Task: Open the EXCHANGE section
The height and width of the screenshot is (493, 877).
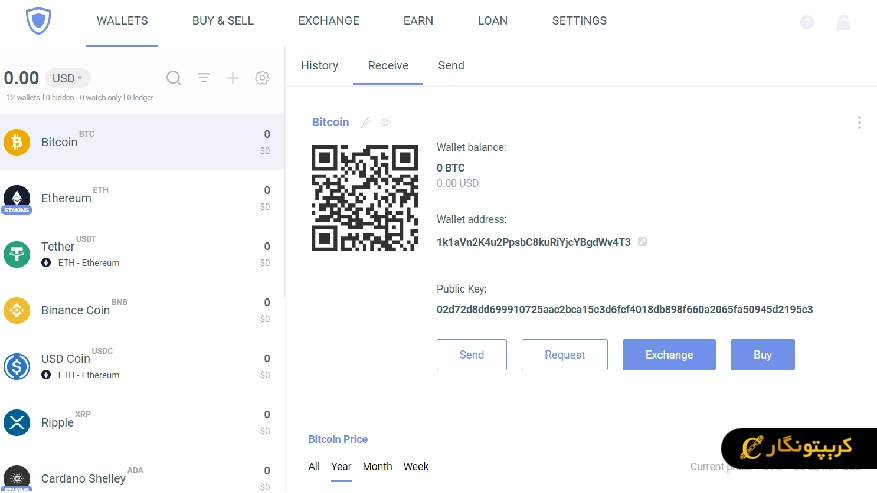Action: (x=328, y=21)
